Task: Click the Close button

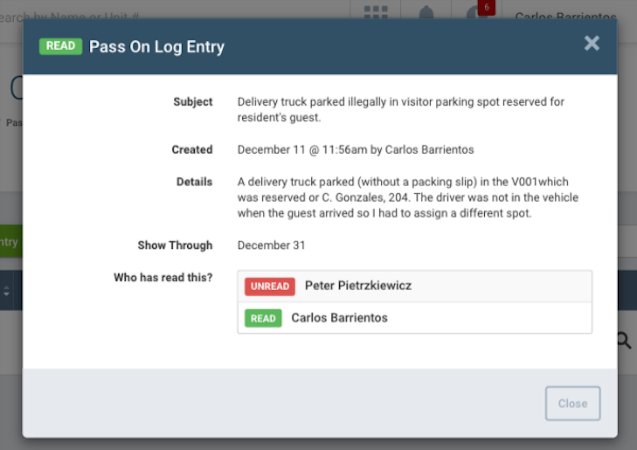Action: click(572, 403)
